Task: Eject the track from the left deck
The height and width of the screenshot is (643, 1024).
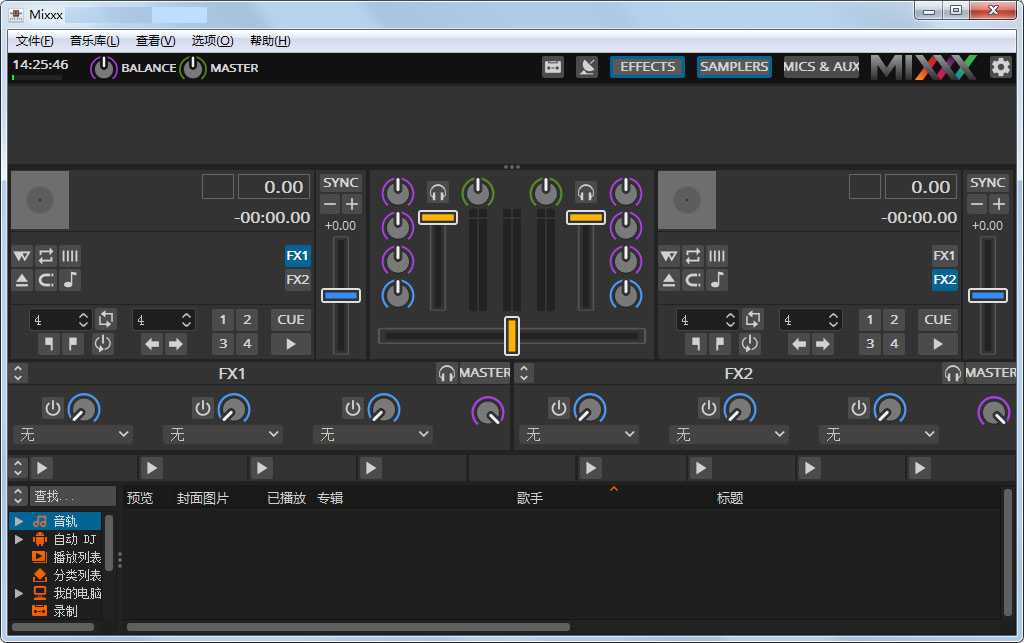Action: pos(22,281)
